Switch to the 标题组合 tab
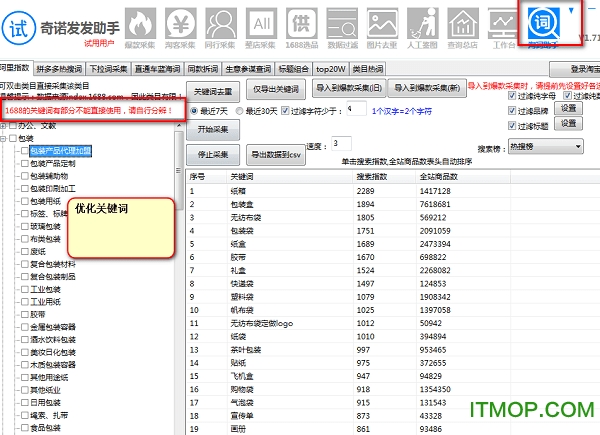This screenshot has width=600, height=435. (295, 69)
